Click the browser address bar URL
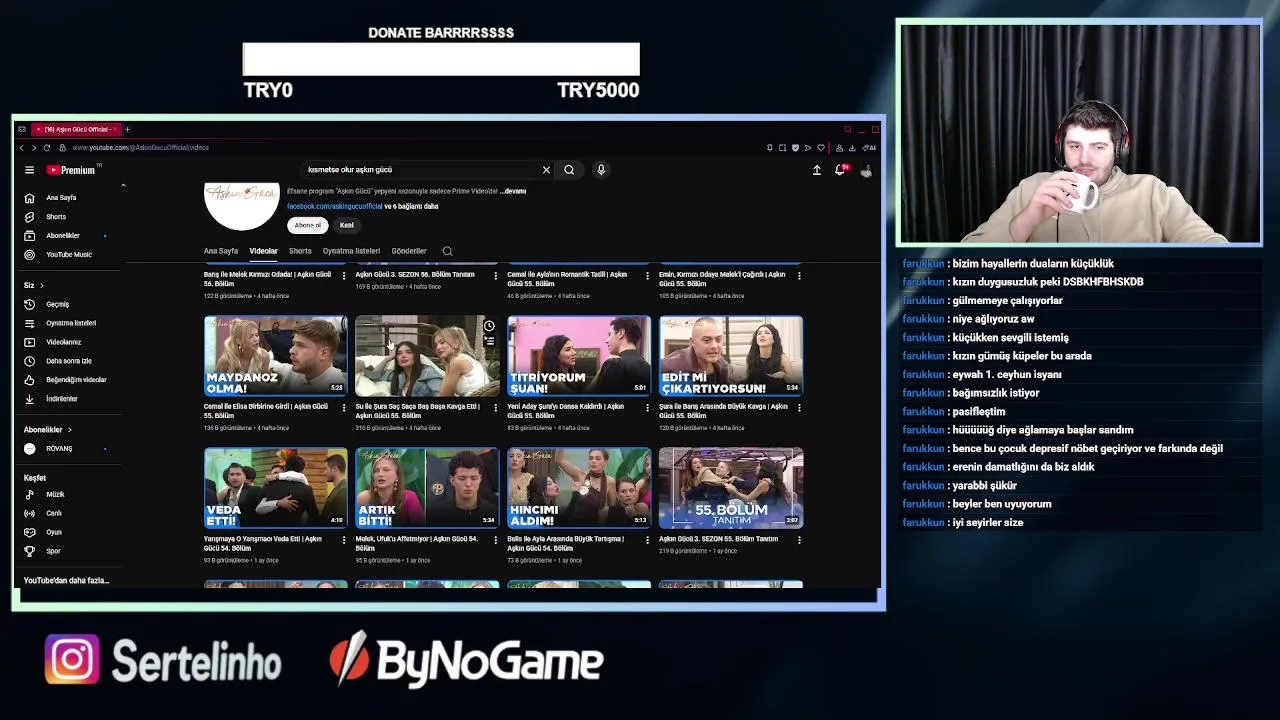 click(140, 148)
